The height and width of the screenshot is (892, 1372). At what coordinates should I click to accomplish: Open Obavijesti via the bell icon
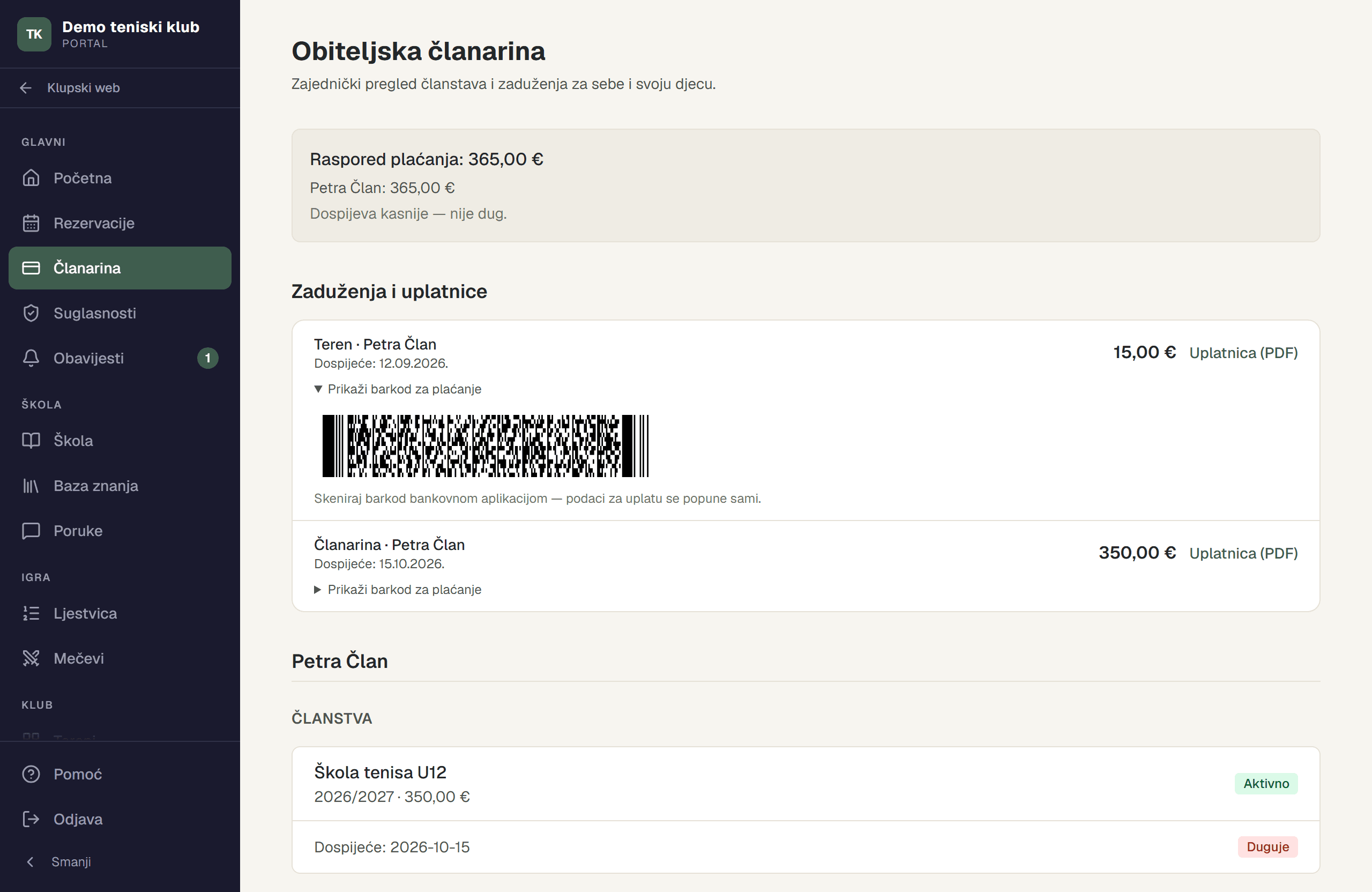31,358
